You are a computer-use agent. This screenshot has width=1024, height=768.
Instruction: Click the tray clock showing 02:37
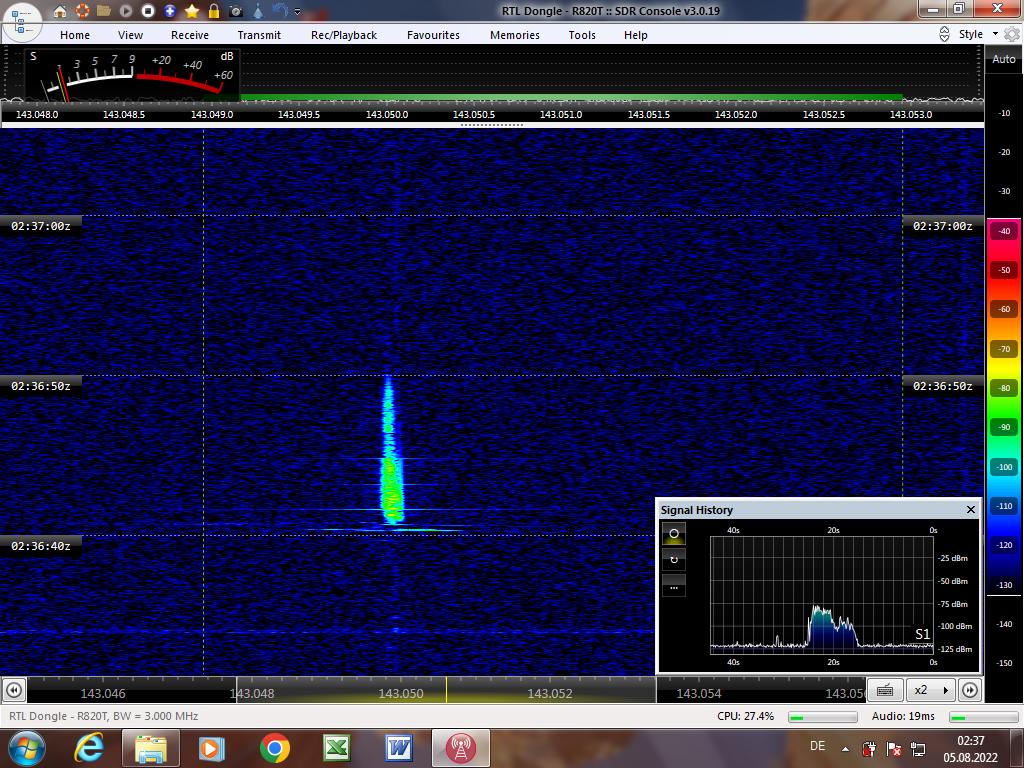pyautogui.click(x=970, y=748)
